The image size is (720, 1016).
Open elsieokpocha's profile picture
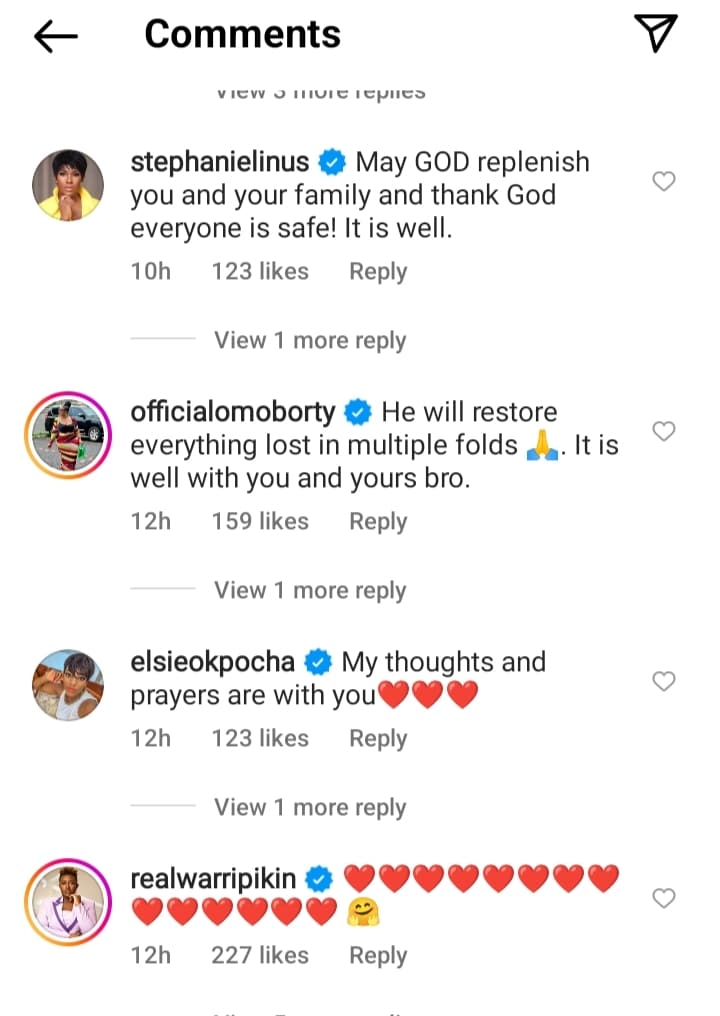click(68, 685)
